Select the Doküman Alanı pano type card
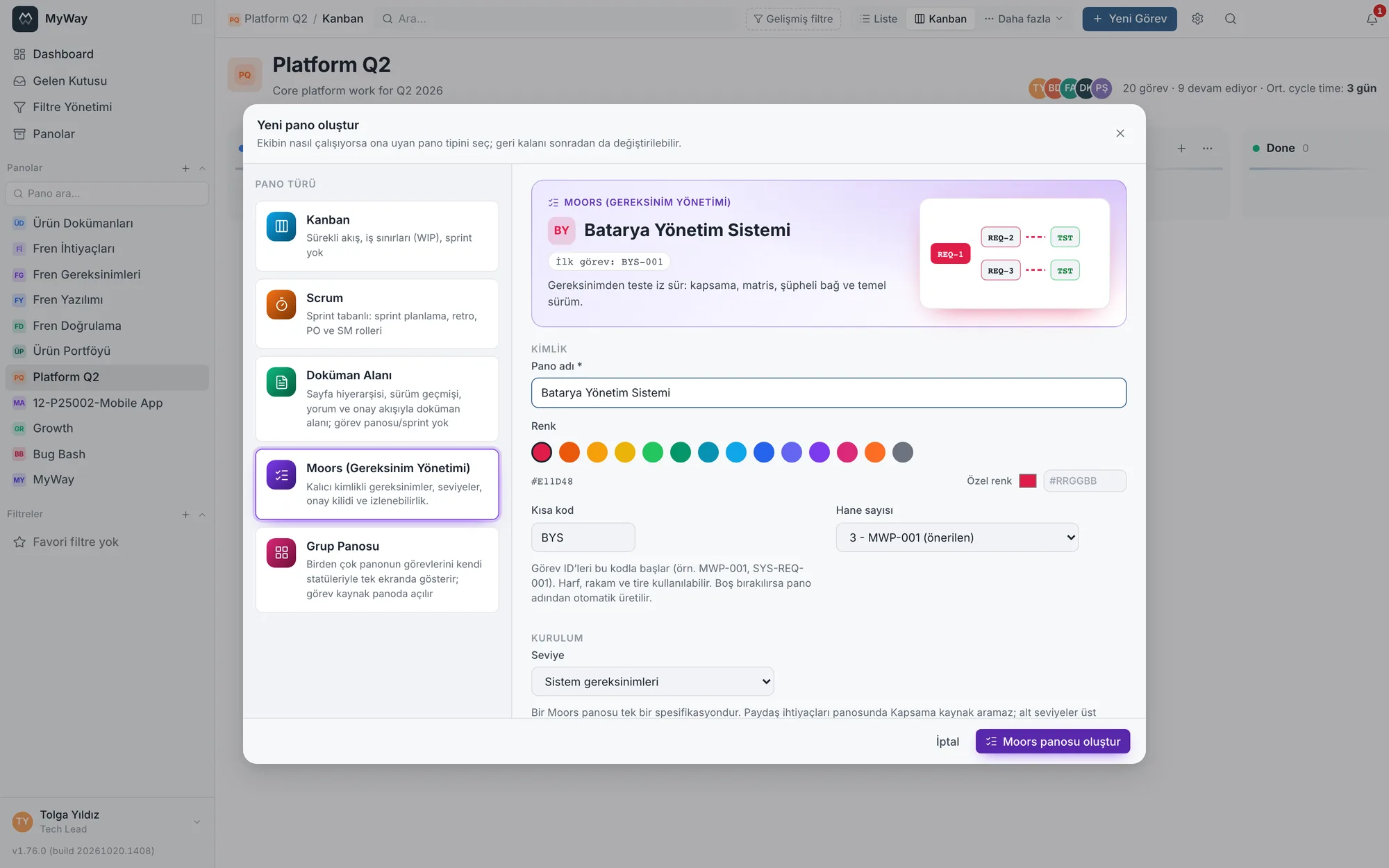Screen dimensions: 1389x868 coord(377,399)
